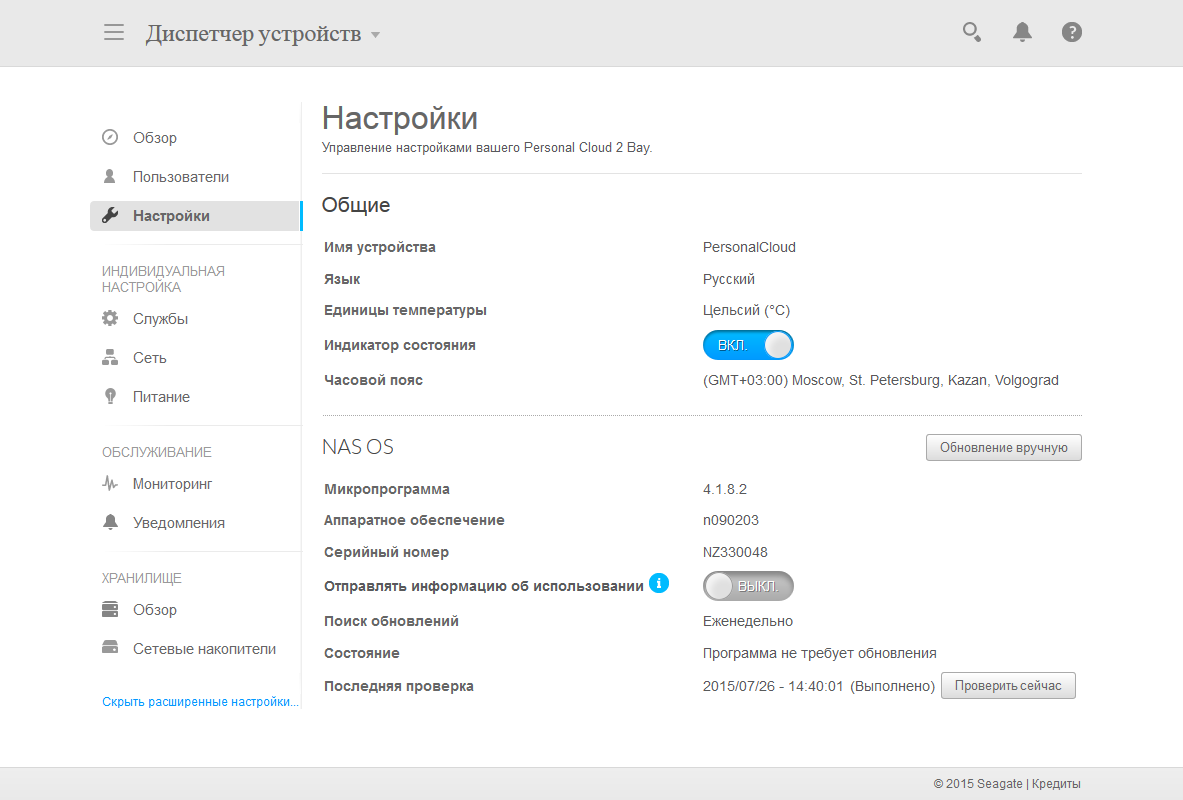The width and height of the screenshot is (1183, 800).
Task: Click the Настройки wrench icon
Action: pyautogui.click(x=110, y=216)
